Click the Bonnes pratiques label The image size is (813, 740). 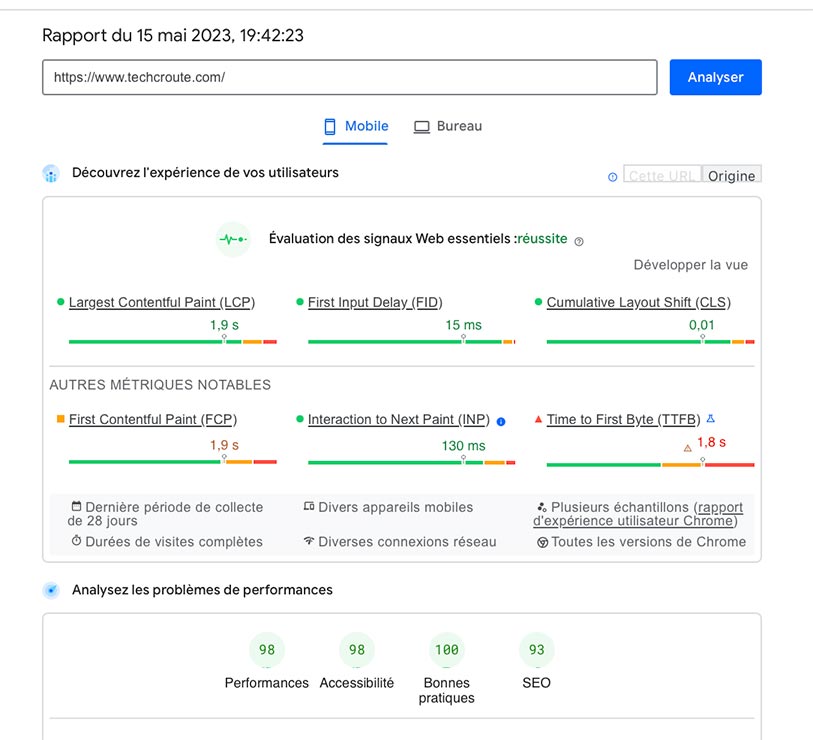[446, 690]
